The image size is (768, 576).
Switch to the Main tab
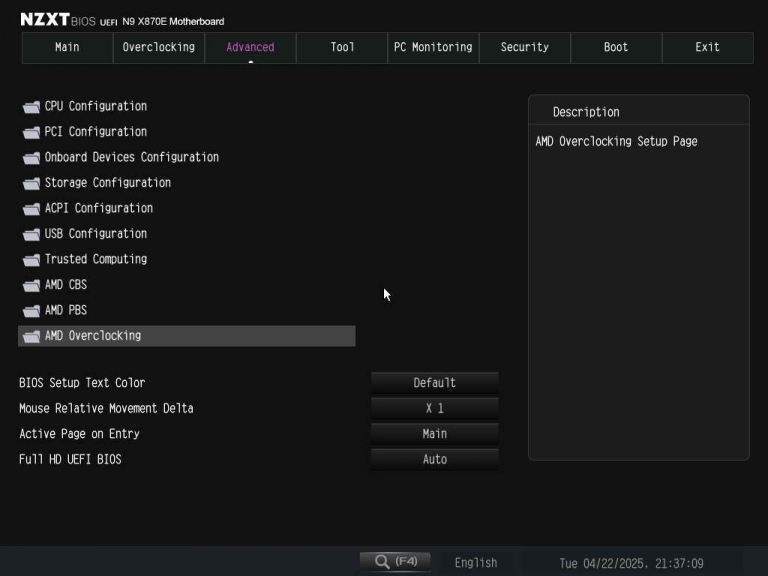[67, 48]
